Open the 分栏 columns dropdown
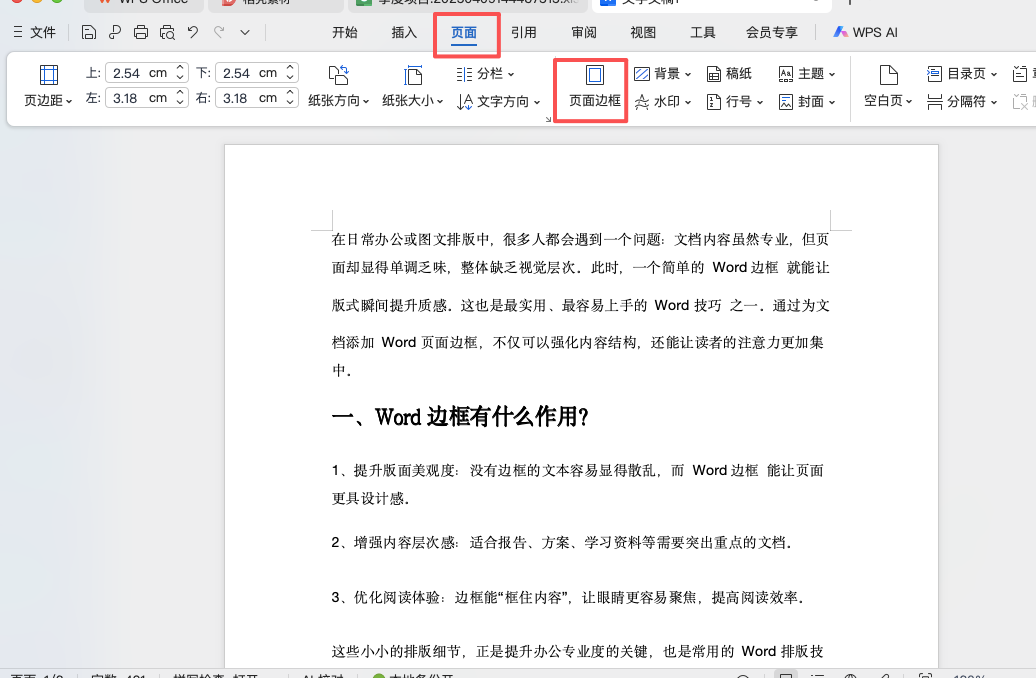This screenshot has height=678, width=1036. pos(486,74)
